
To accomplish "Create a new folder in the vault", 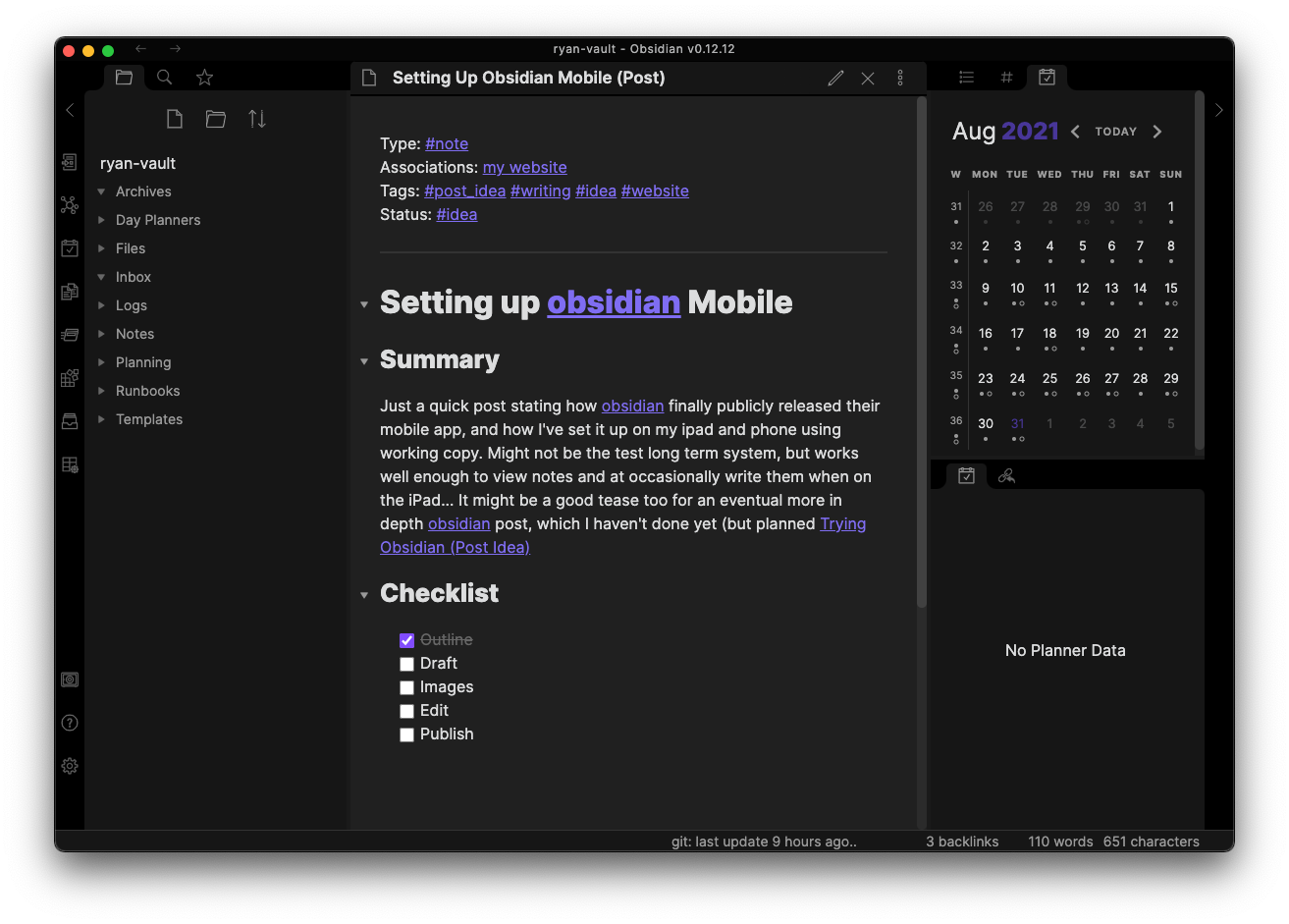I will point(216,119).
